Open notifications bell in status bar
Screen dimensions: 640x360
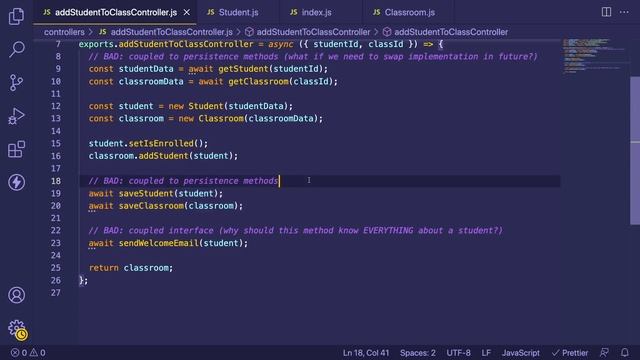click(x=624, y=352)
